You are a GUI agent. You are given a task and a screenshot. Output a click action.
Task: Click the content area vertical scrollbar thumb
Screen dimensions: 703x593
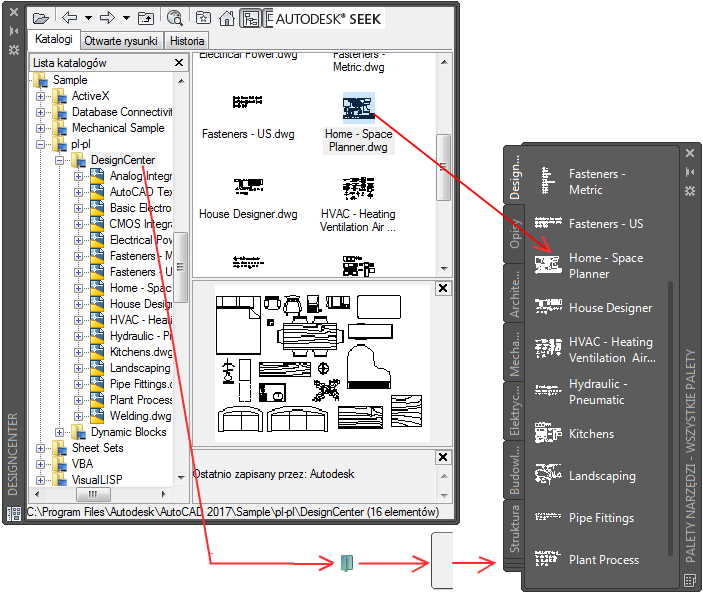pos(443,167)
